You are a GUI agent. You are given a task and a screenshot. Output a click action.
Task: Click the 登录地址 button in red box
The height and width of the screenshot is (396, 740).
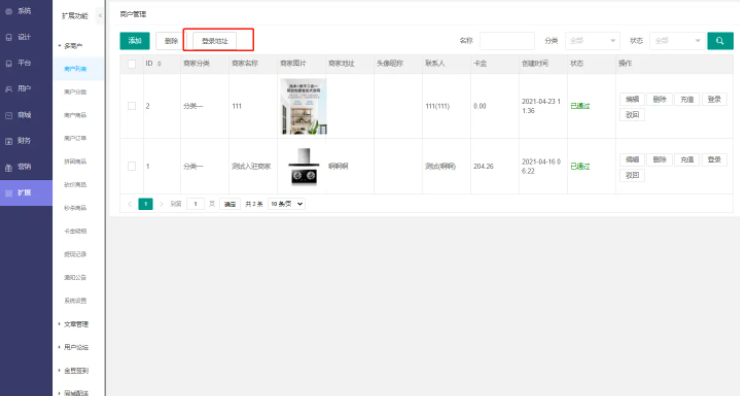pos(215,41)
